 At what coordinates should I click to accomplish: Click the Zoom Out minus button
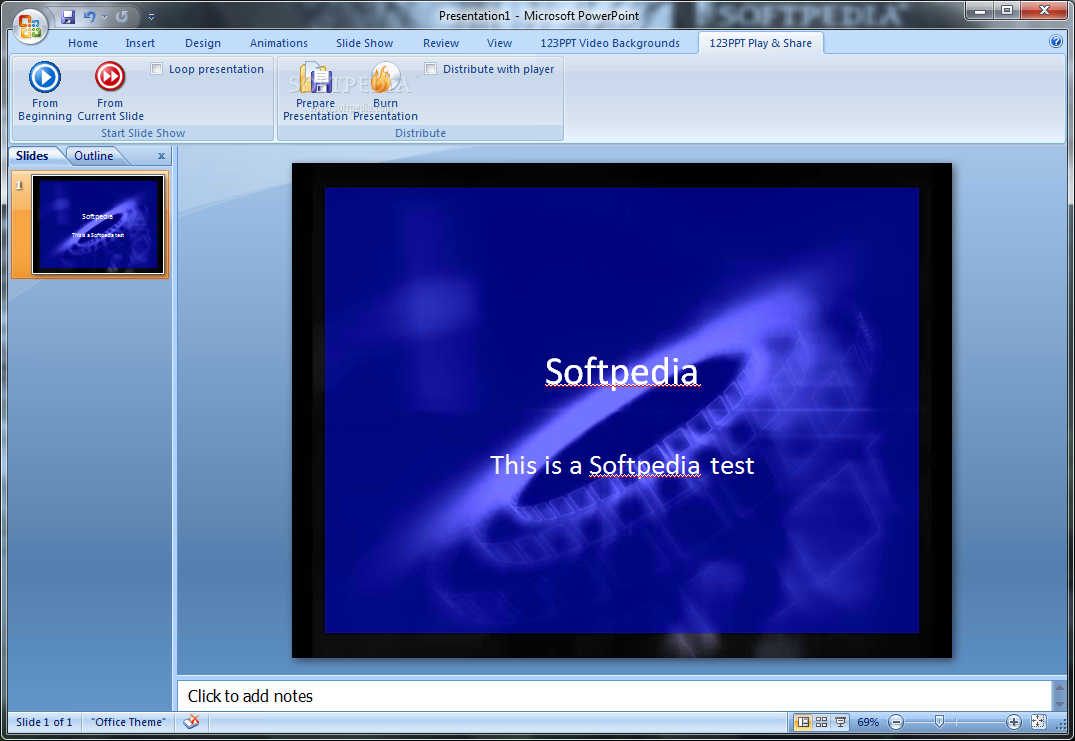pos(895,722)
